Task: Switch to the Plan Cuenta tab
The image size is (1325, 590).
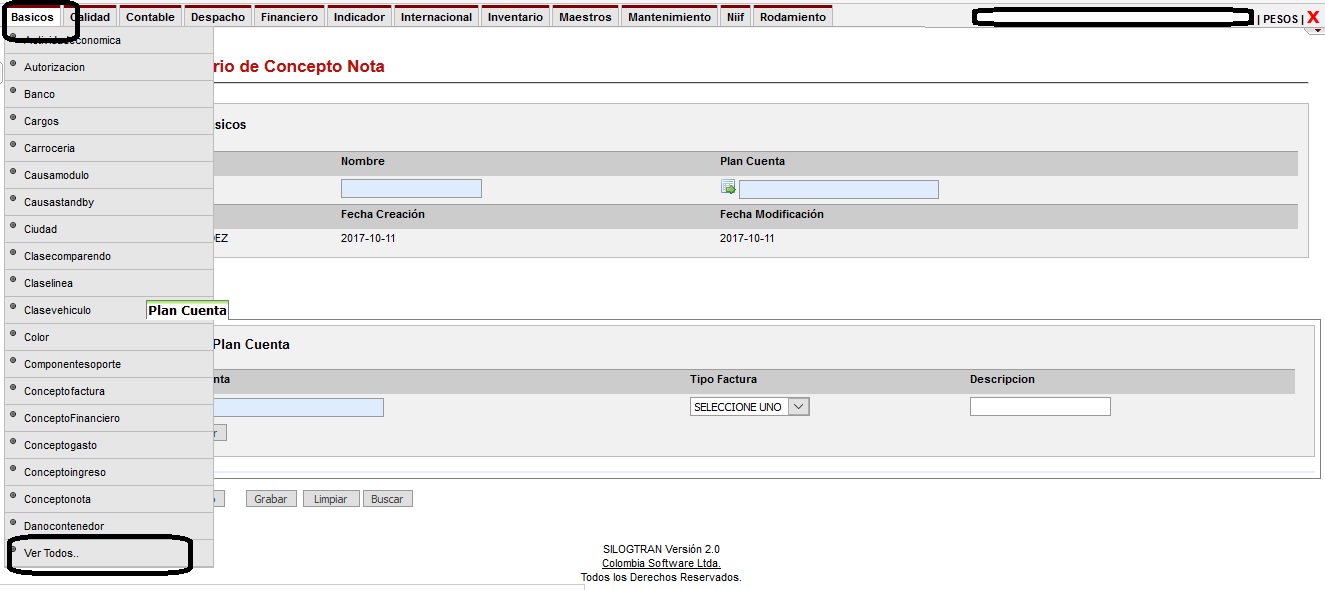Action: click(x=187, y=311)
